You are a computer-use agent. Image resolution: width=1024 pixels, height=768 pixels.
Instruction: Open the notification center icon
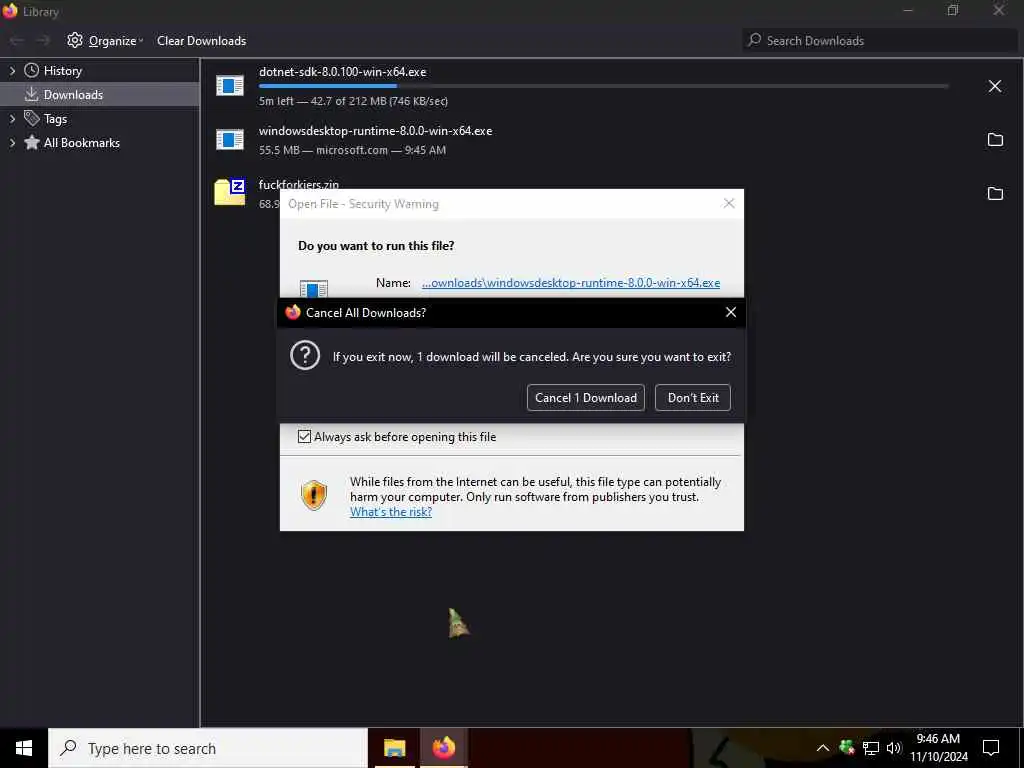[991, 748]
